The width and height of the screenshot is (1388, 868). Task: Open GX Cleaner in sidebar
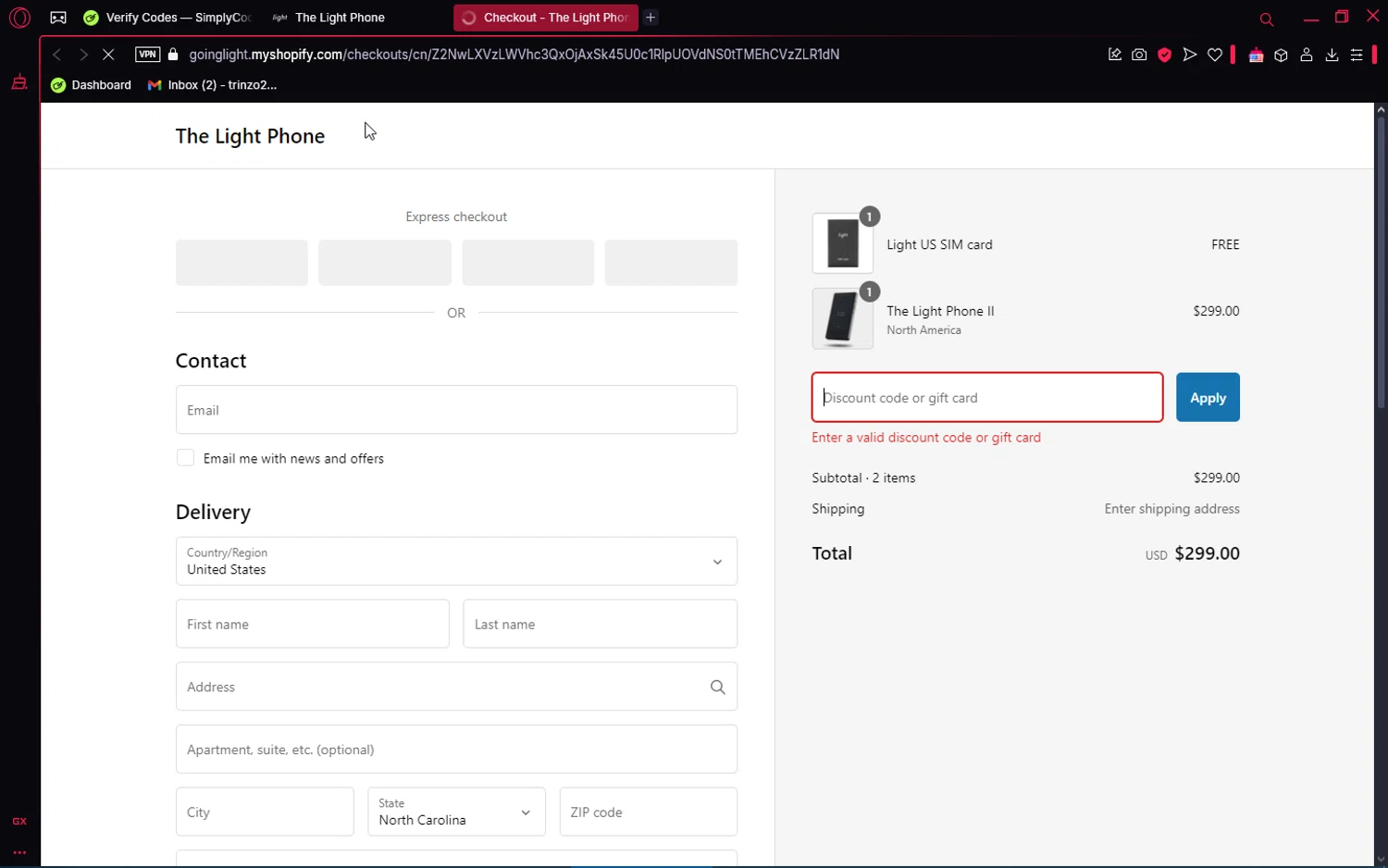tap(19, 82)
